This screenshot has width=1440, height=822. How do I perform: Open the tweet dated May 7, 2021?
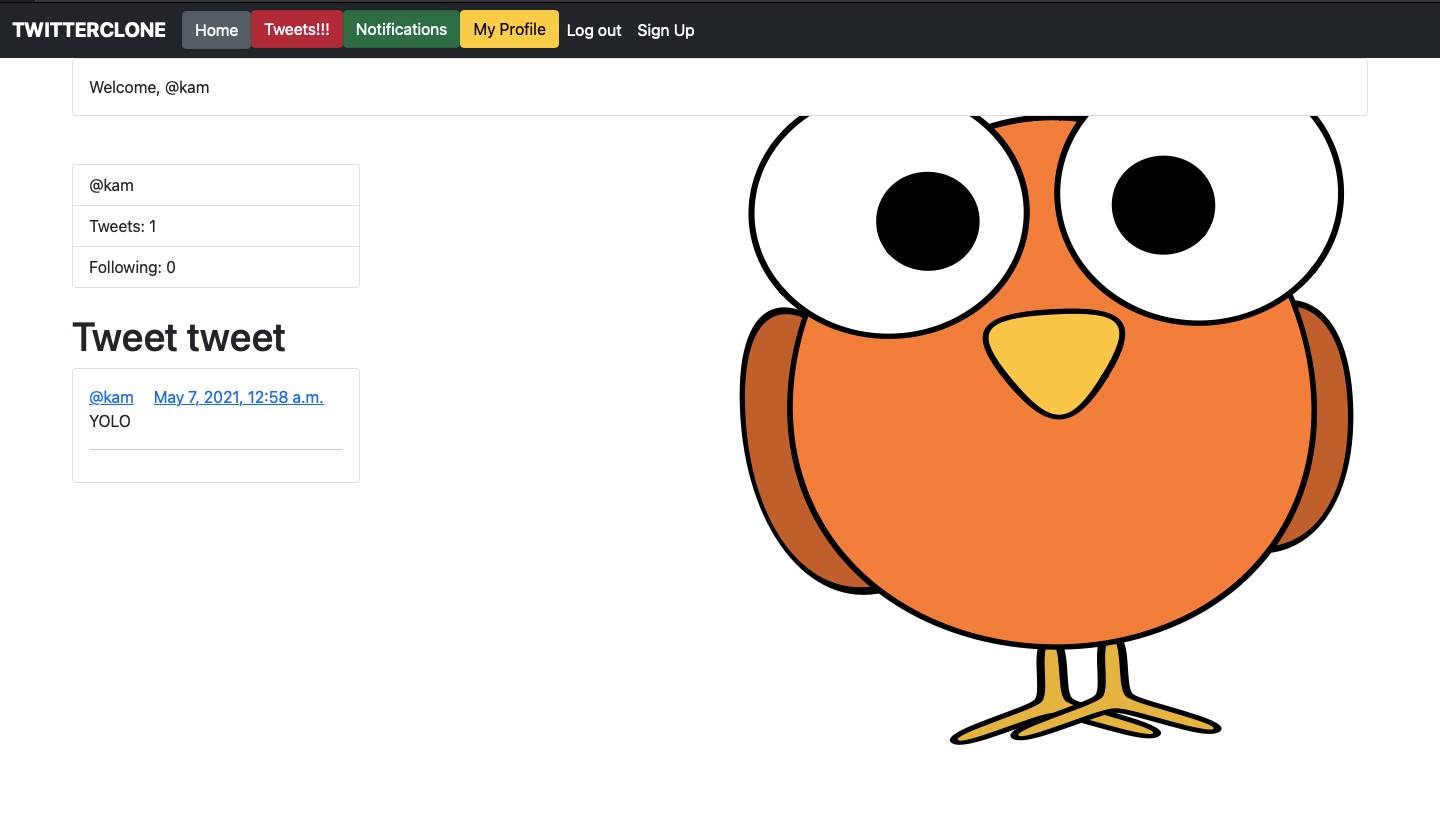238,397
